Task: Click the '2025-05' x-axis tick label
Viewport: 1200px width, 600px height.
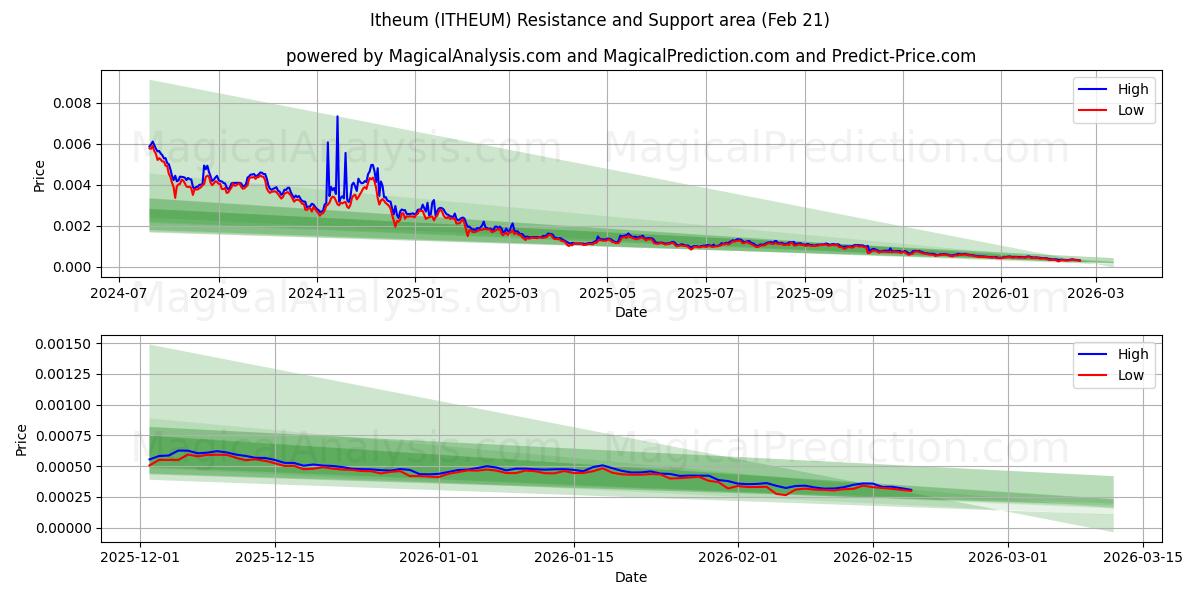Action: (607, 293)
